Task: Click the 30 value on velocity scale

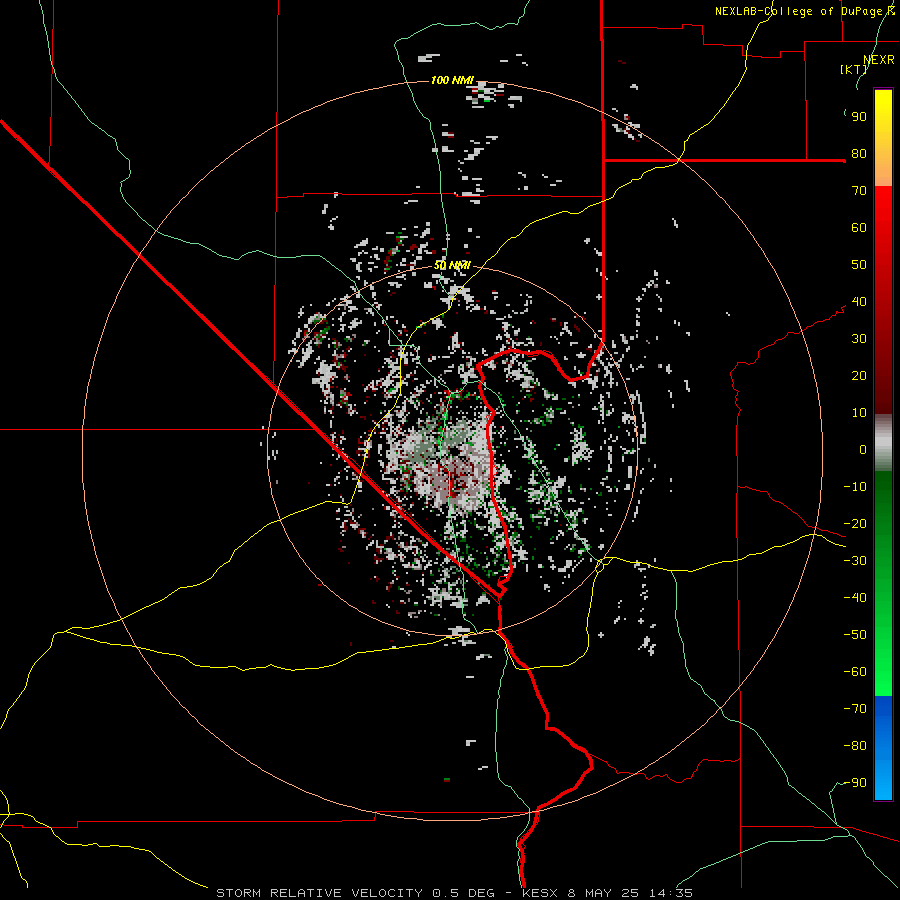Action: pos(859,339)
